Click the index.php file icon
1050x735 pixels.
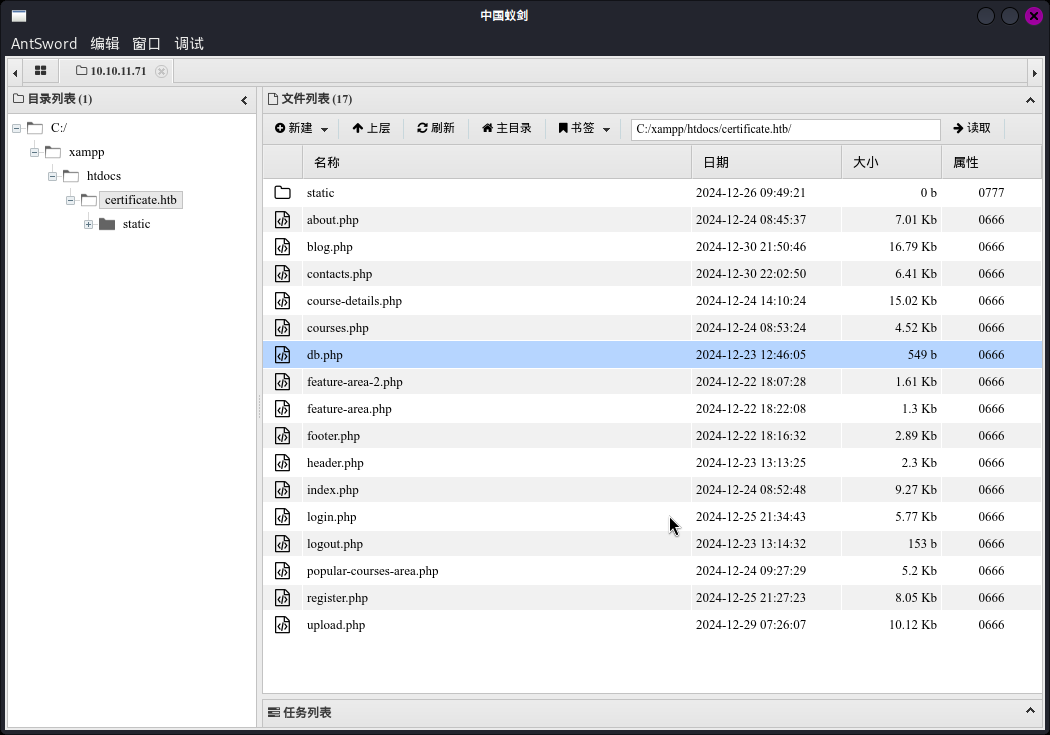(283, 489)
